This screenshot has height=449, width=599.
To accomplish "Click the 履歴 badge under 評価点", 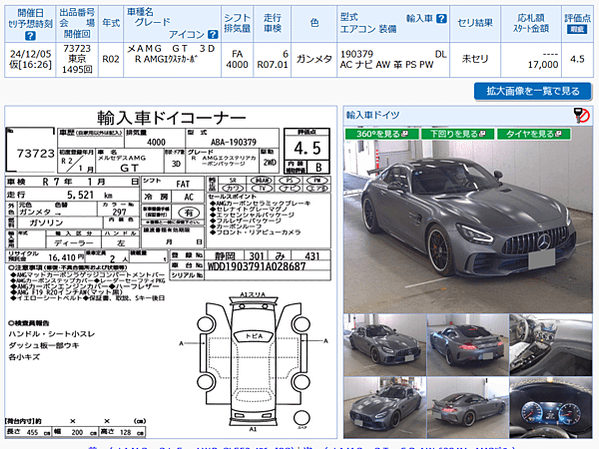I will [577, 29].
